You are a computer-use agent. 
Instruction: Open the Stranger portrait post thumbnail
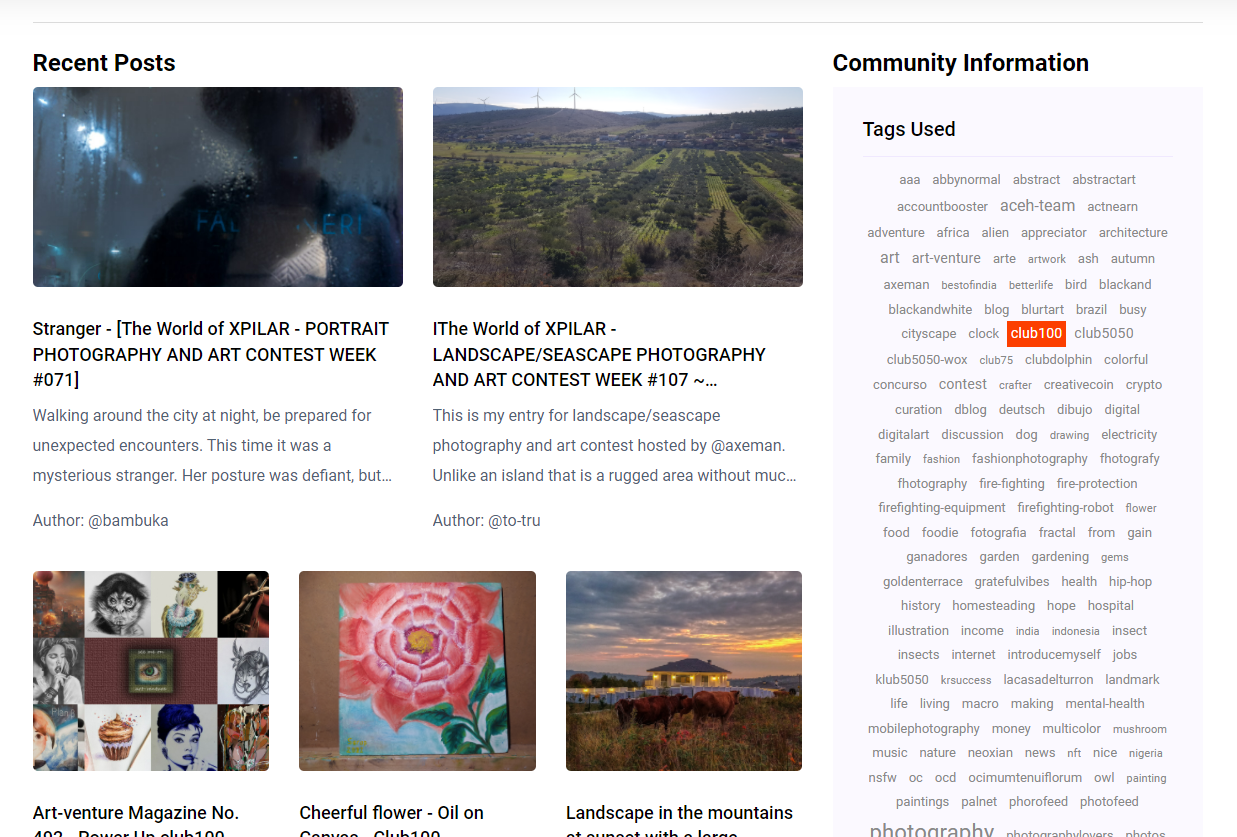coord(218,187)
